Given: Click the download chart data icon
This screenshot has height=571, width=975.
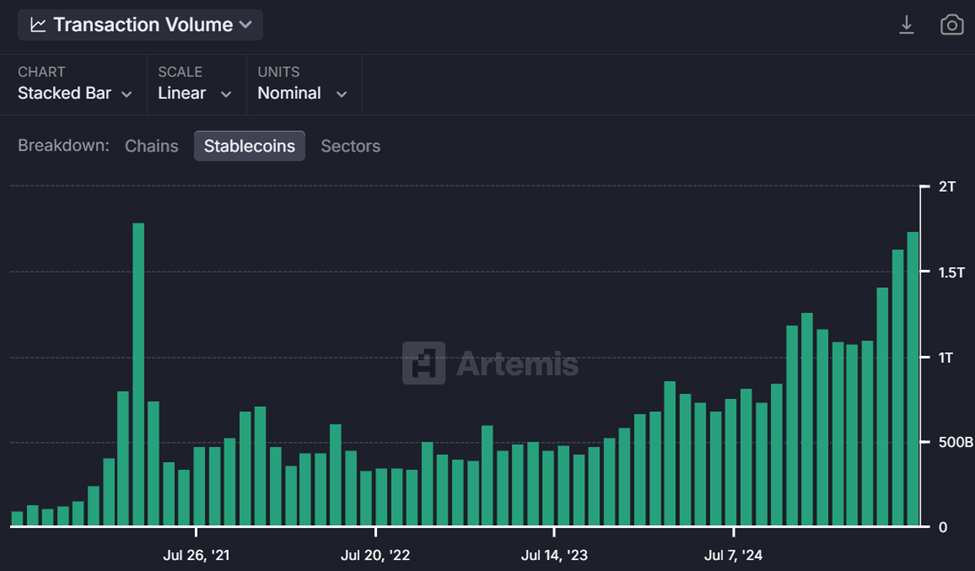Looking at the screenshot, I should 906,25.
